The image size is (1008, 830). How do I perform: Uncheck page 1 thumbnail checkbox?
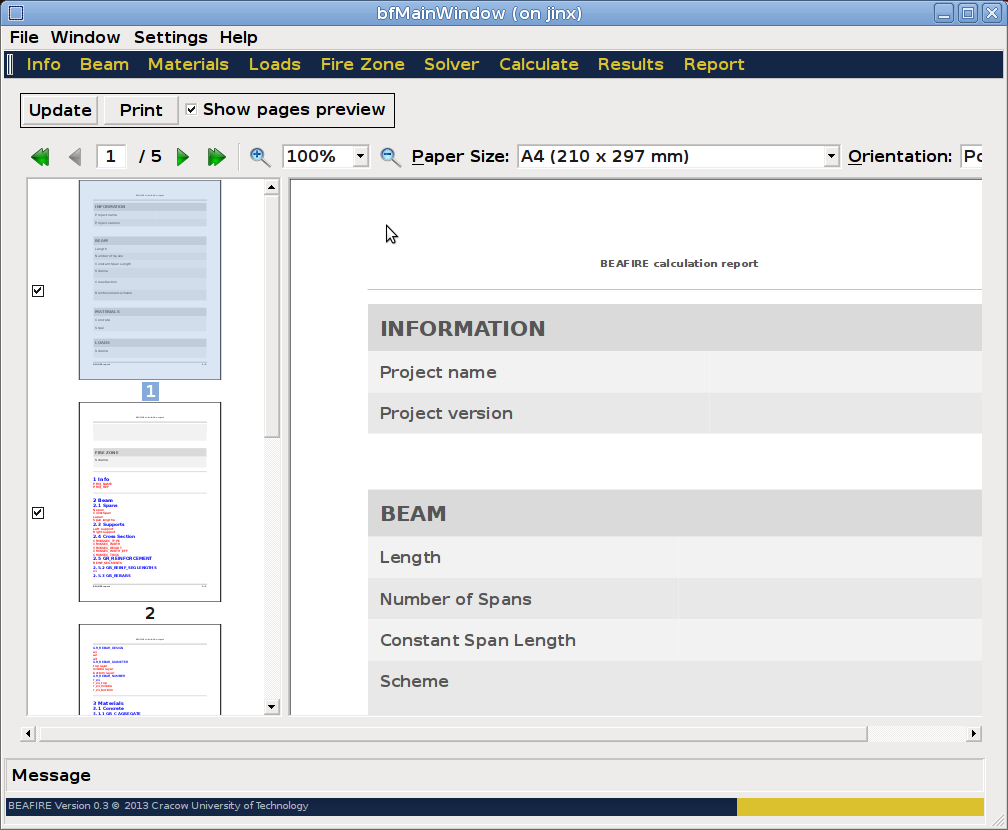[x=38, y=291]
